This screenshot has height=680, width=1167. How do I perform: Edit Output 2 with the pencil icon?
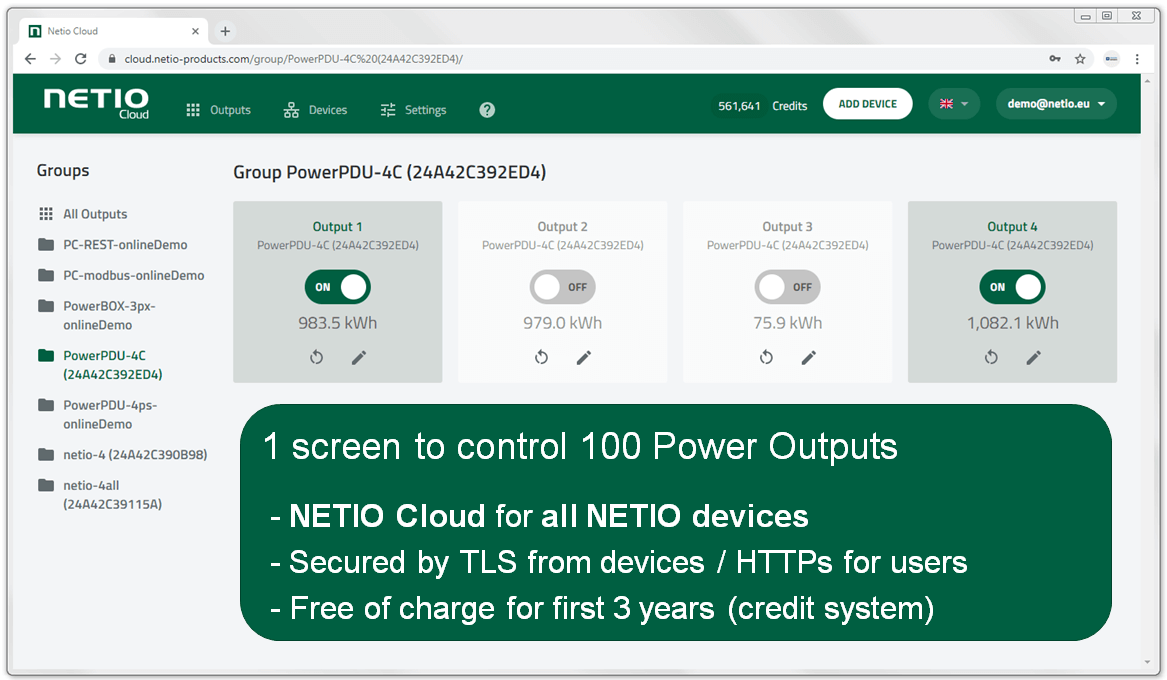584,358
